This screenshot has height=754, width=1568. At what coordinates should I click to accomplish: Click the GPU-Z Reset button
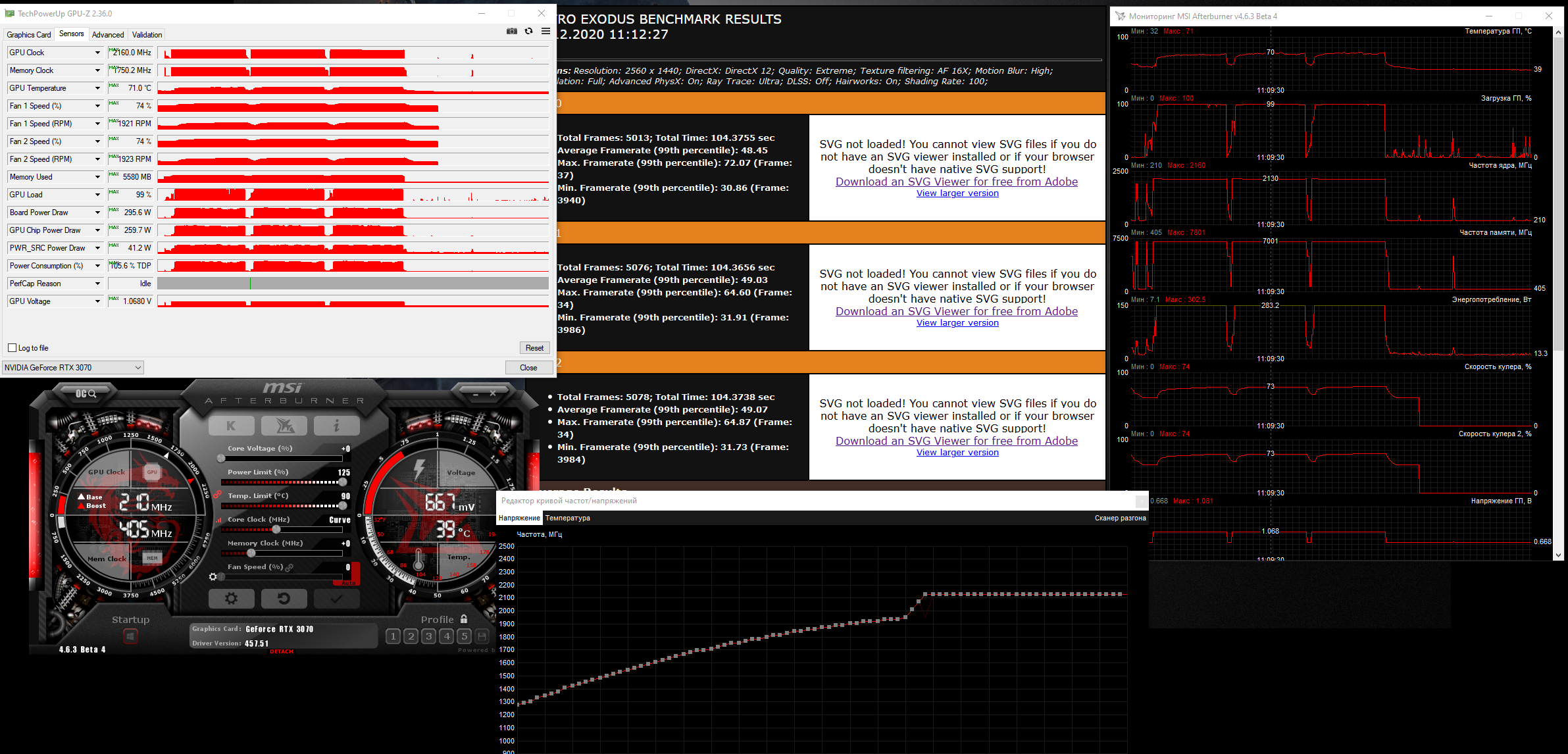coord(534,348)
